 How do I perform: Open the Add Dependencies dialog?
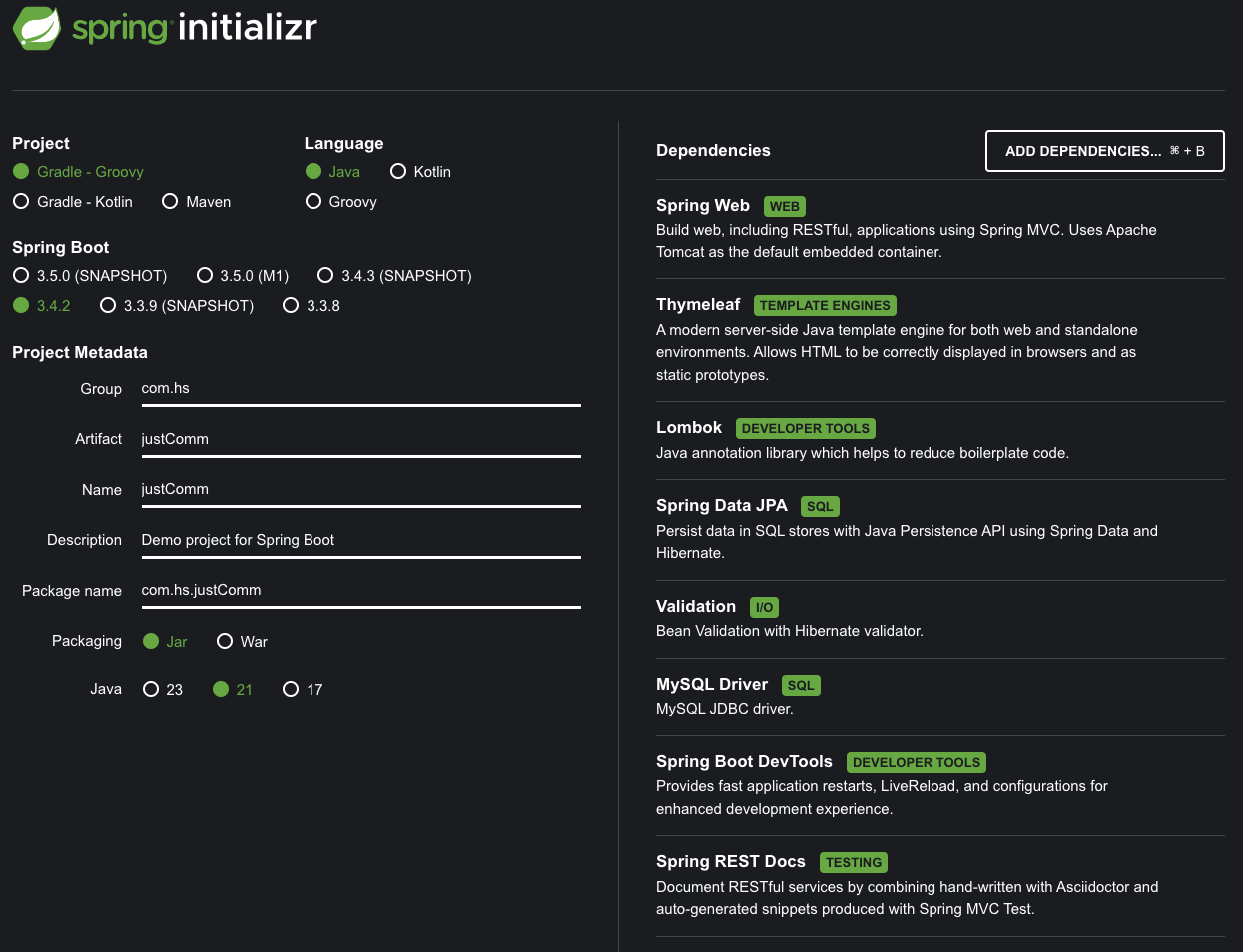(x=1104, y=151)
